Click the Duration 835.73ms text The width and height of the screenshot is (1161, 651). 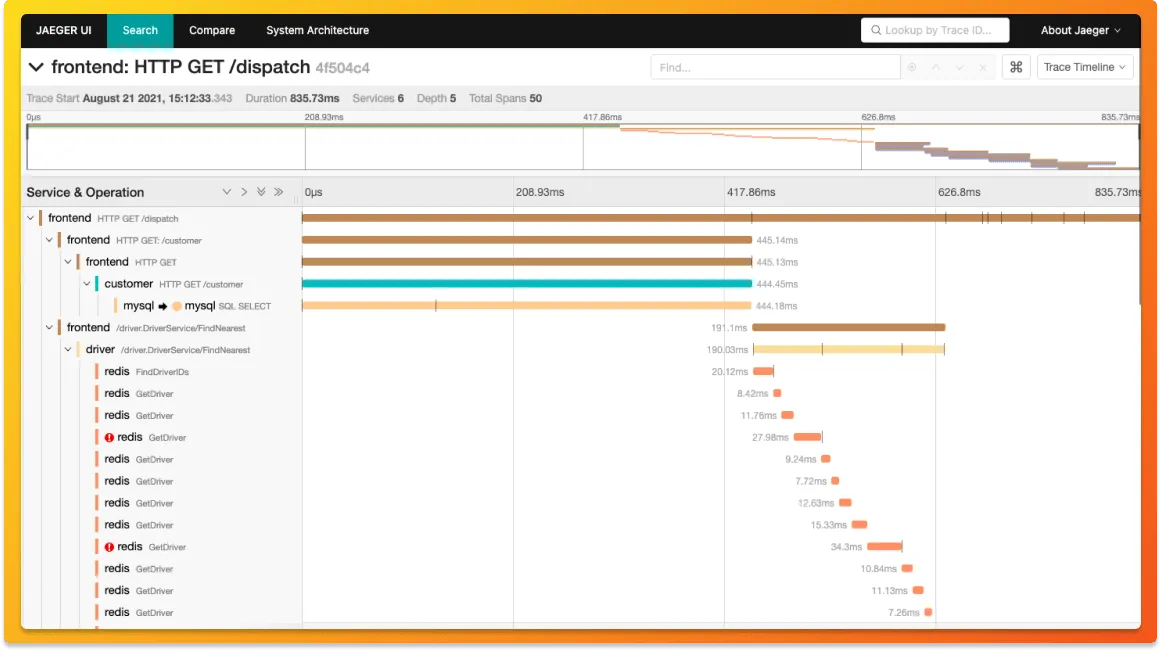pyautogui.click(x=292, y=99)
